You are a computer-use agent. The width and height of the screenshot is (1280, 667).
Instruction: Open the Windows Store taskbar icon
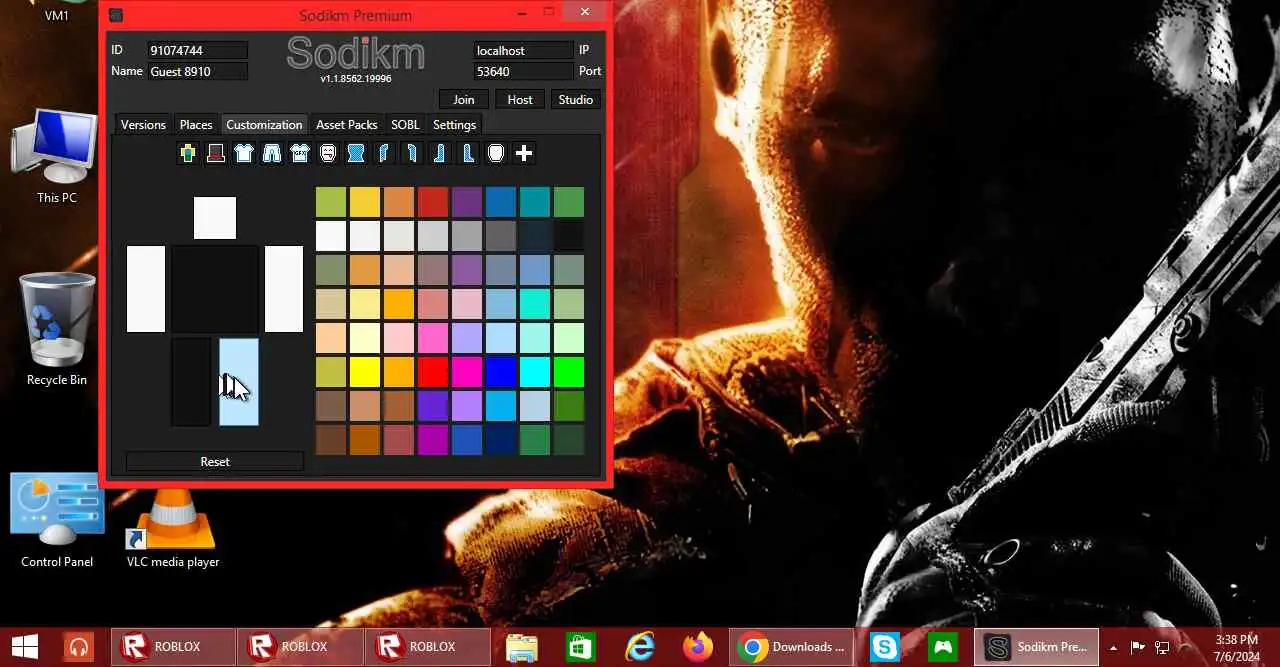tap(581, 647)
